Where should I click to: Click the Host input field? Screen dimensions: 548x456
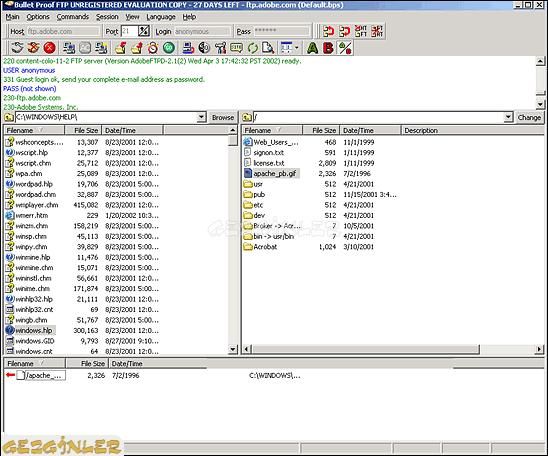pyautogui.click(x=63, y=31)
